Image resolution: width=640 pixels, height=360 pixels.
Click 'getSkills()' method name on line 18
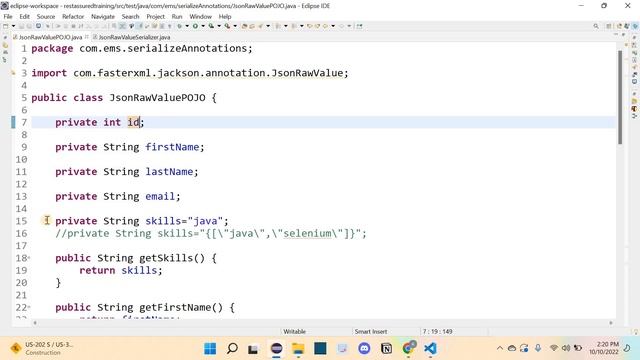(172, 258)
